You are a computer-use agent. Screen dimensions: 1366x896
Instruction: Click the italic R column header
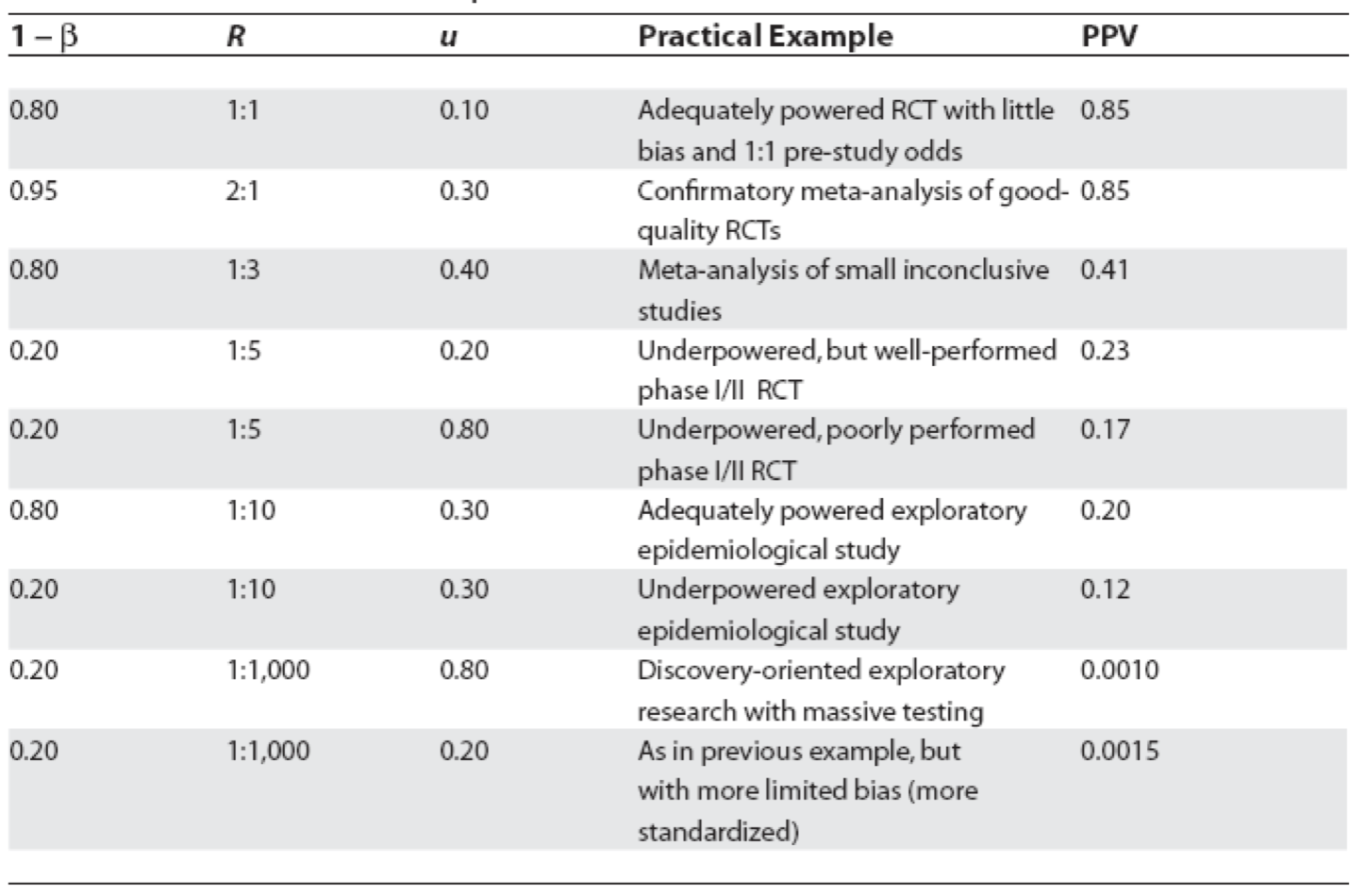point(236,39)
